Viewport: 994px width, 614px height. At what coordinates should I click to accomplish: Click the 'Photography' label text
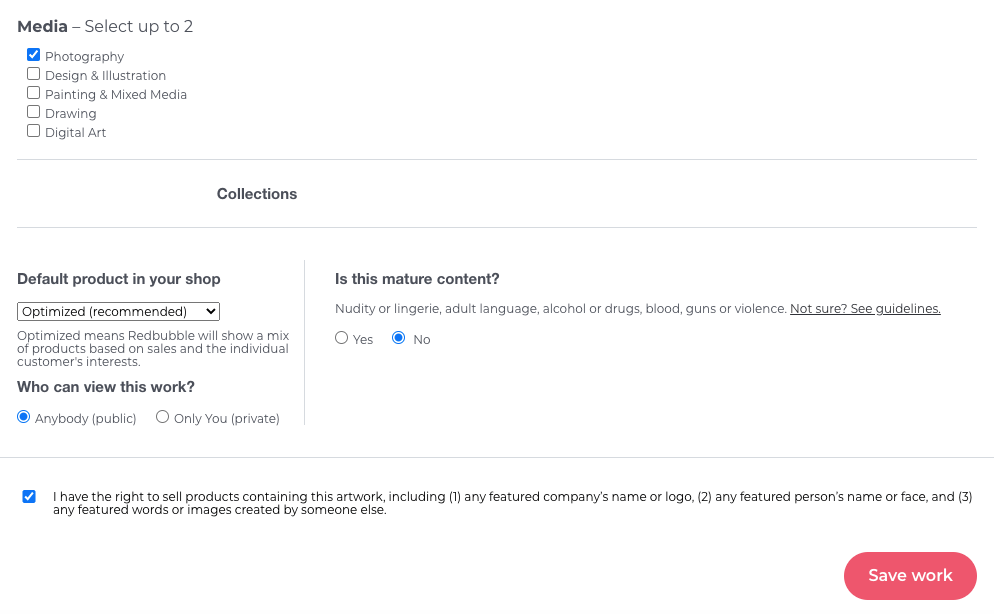[84, 57]
